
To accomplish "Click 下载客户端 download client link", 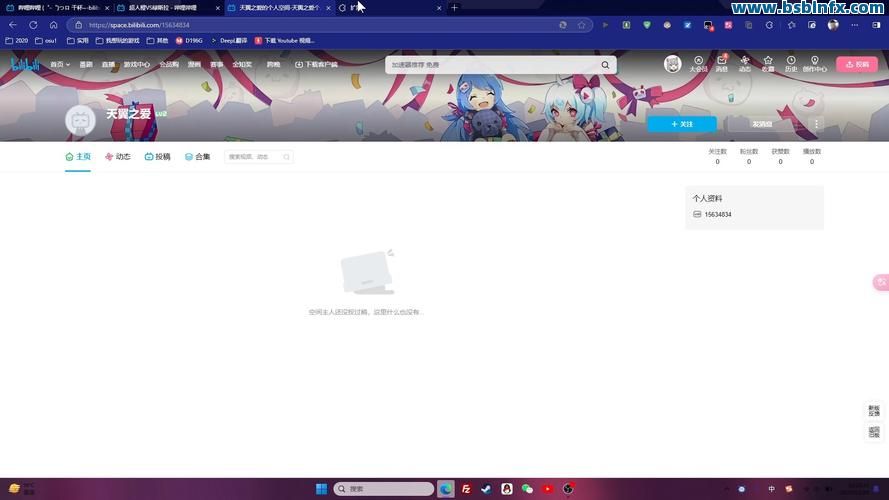I will [x=316, y=65].
